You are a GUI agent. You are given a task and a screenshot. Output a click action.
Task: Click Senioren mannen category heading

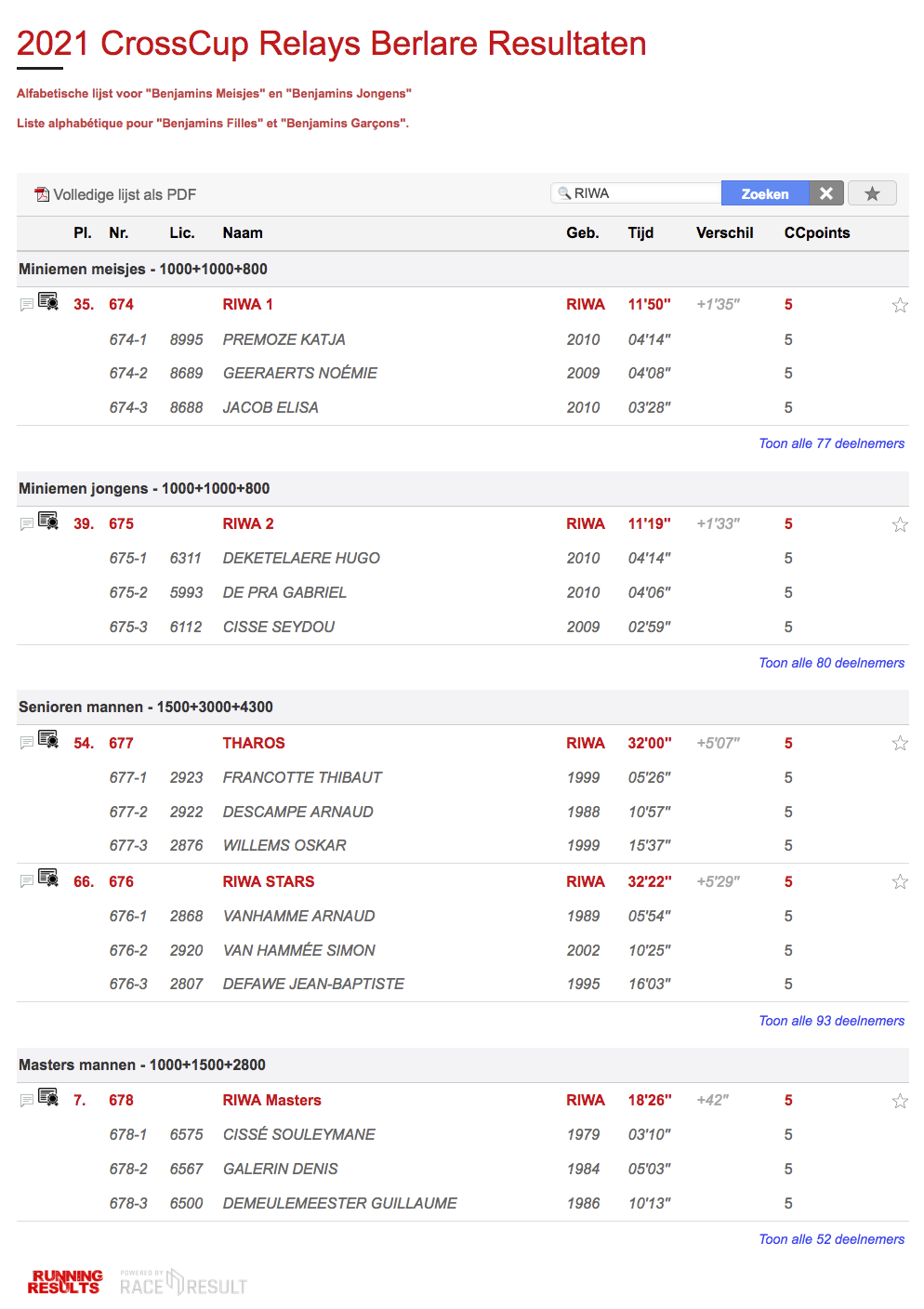pyautogui.click(x=146, y=707)
